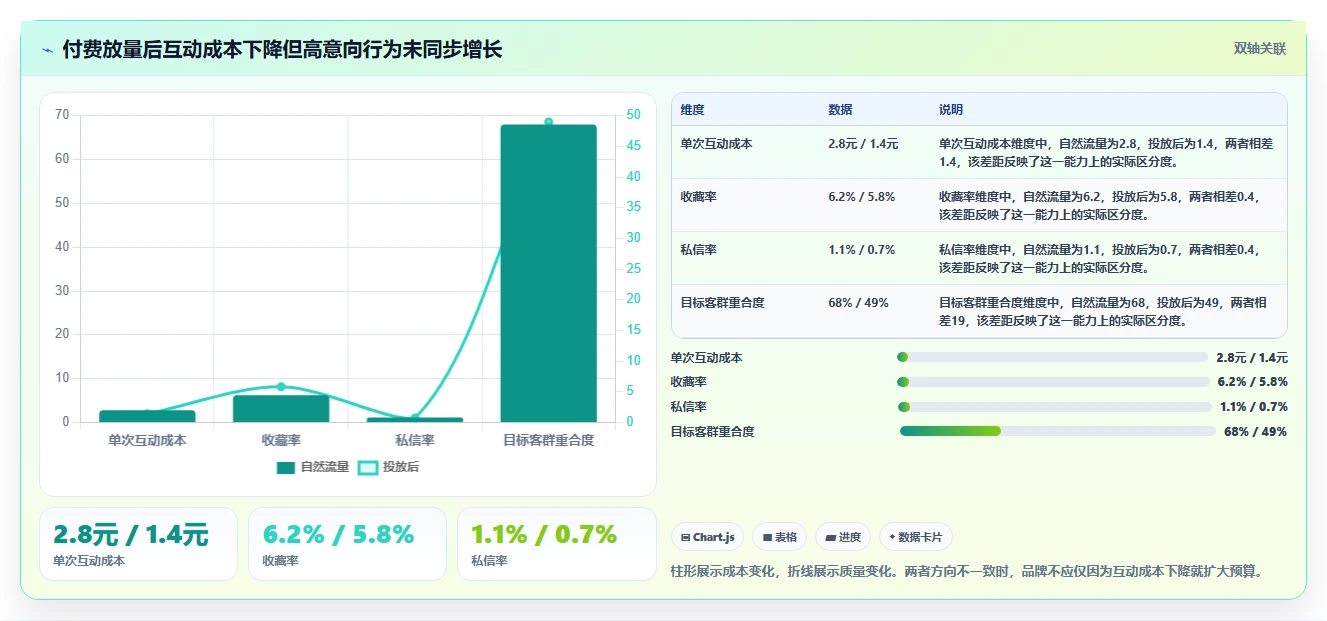Click the 双轴关联 label in header

tap(1259, 48)
